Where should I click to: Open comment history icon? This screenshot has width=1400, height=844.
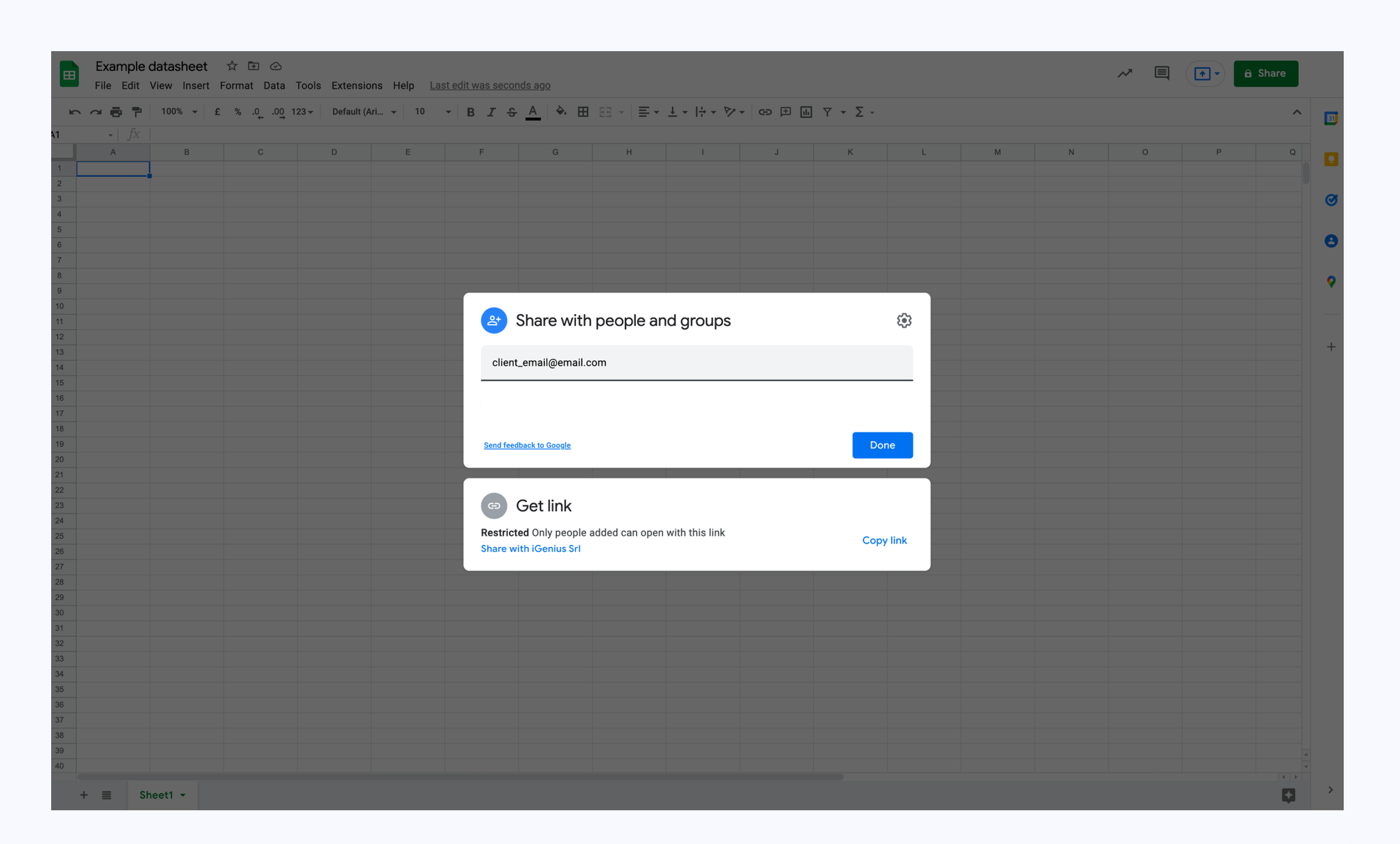pyautogui.click(x=1161, y=73)
